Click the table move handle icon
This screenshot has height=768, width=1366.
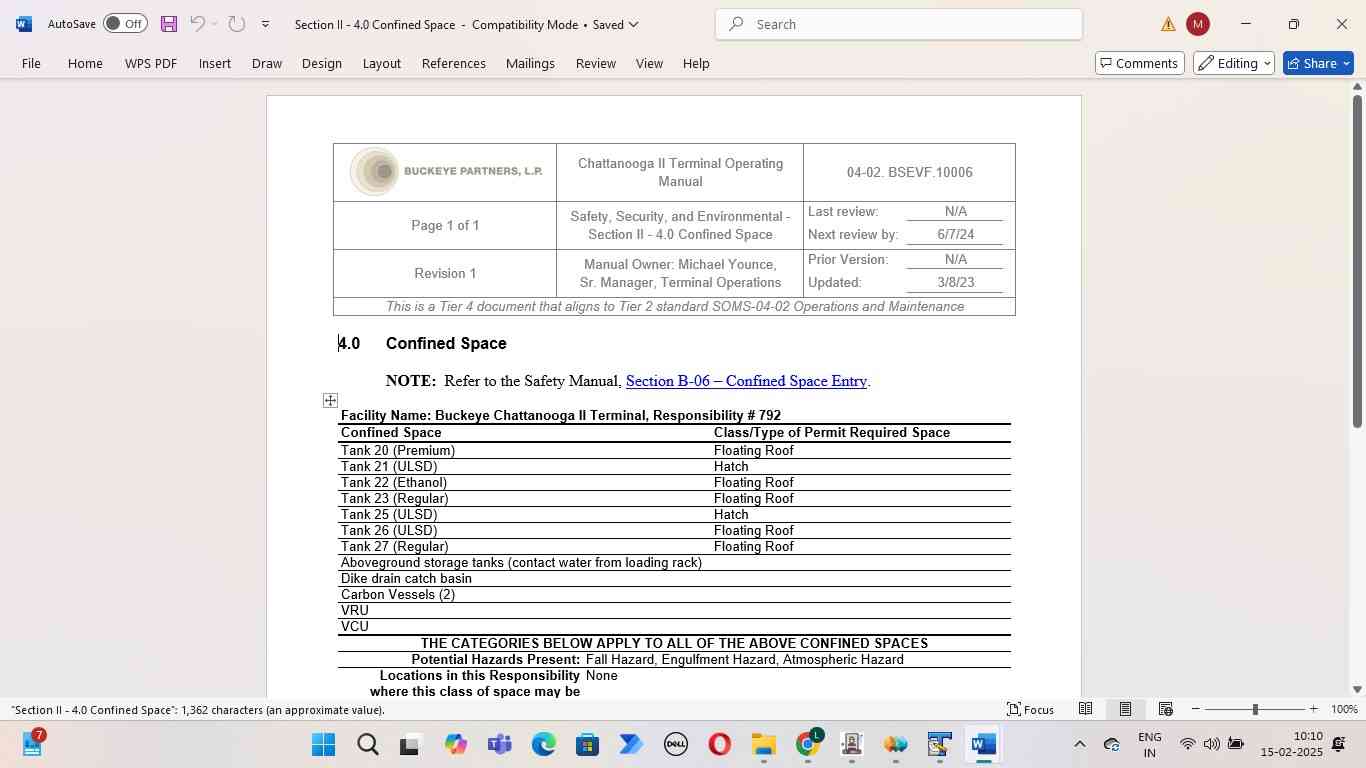(330, 400)
